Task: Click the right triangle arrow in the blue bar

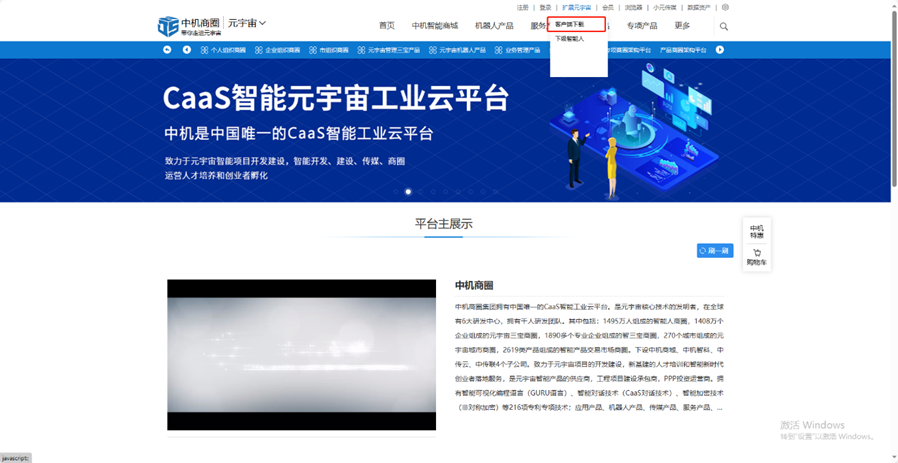Action: [720, 50]
